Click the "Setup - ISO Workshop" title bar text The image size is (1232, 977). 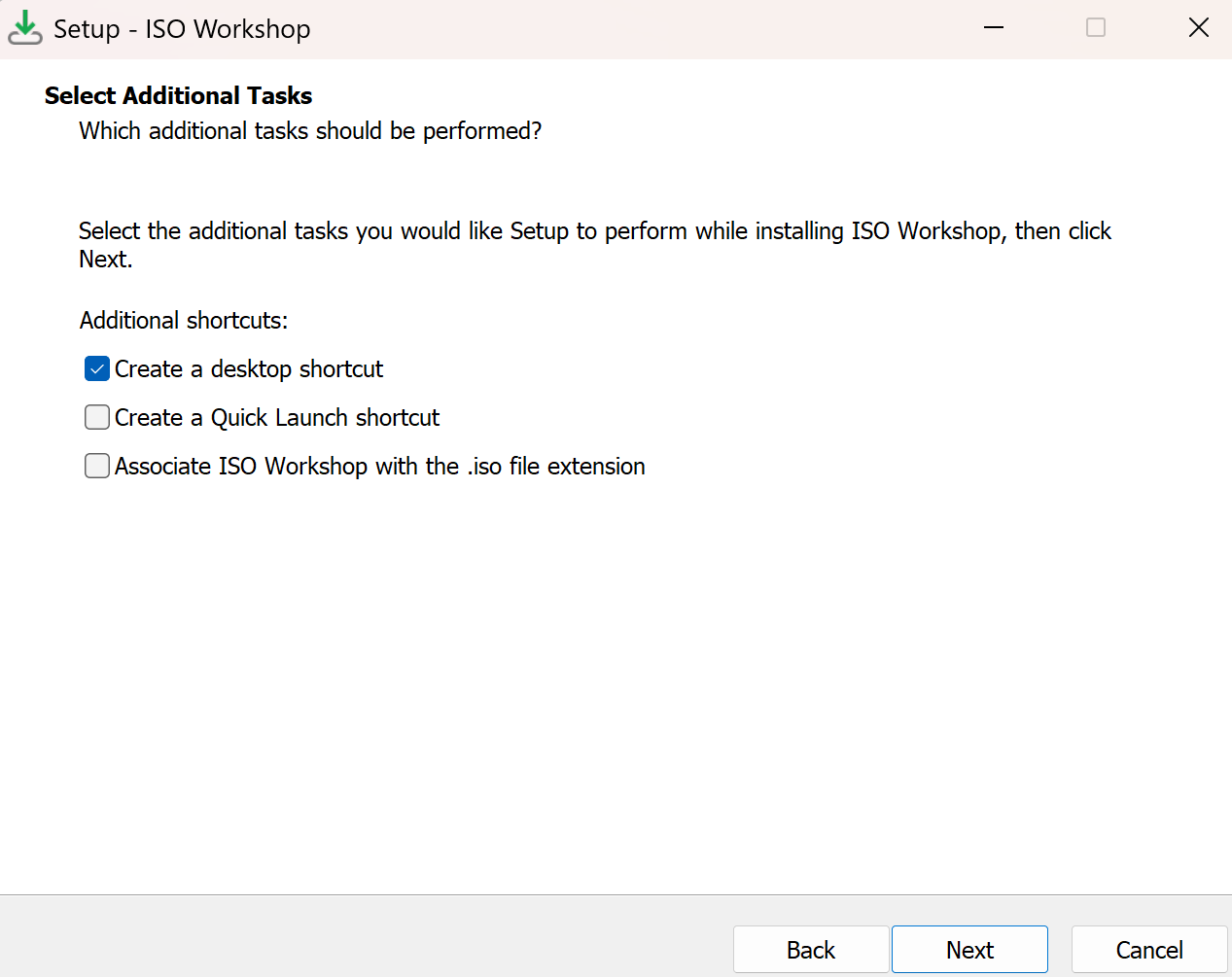point(182,29)
